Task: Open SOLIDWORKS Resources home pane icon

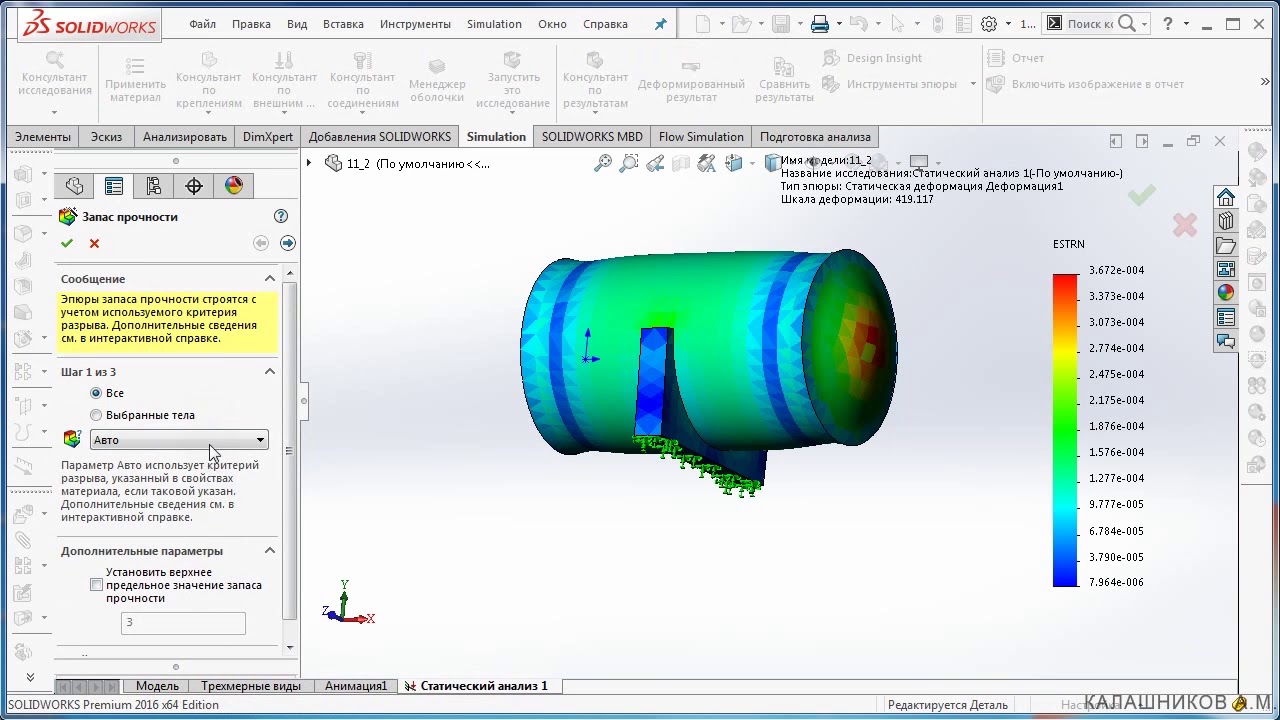Action: (1226, 197)
